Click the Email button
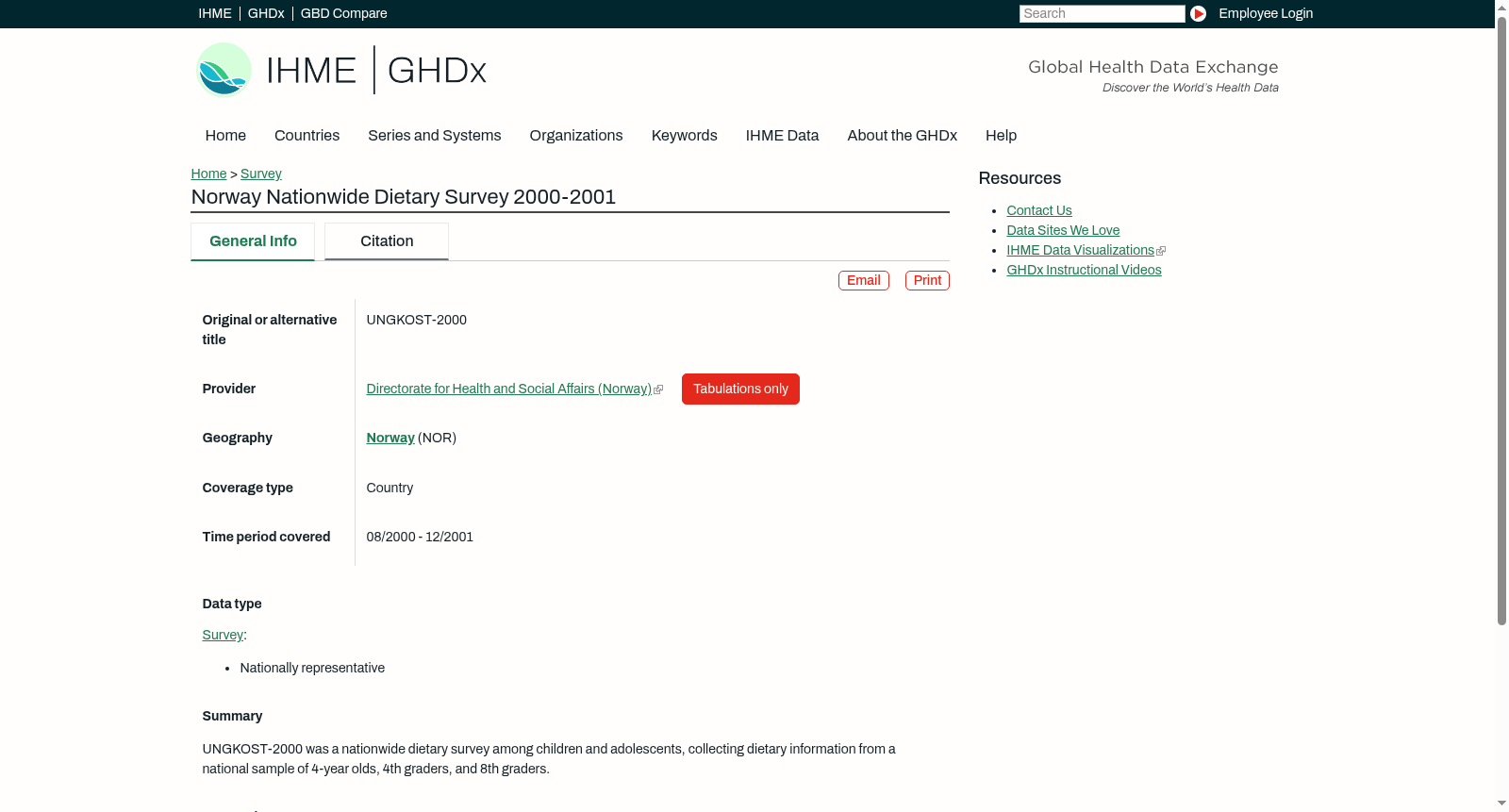Viewport: 1509px width, 812px height. click(864, 280)
